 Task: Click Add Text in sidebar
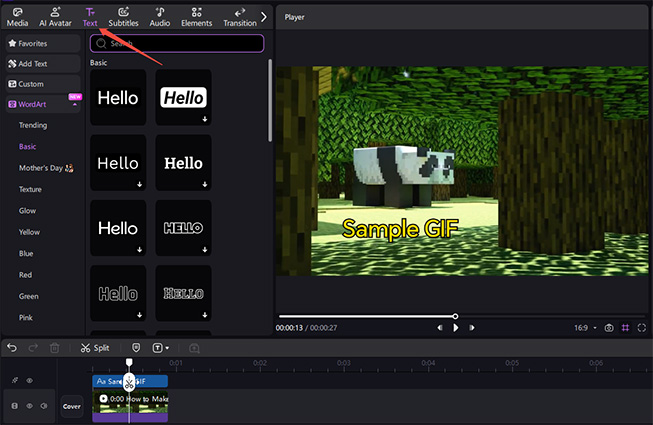pos(43,64)
